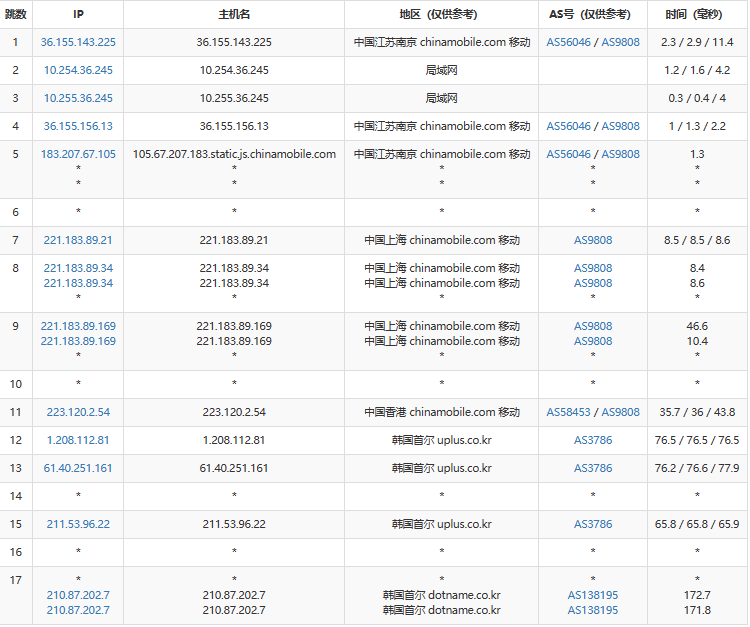The height and width of the screenshot is (627, 750).
Task: Select the 46.6 time value in hop 9
Action: [x=697, y=326]
